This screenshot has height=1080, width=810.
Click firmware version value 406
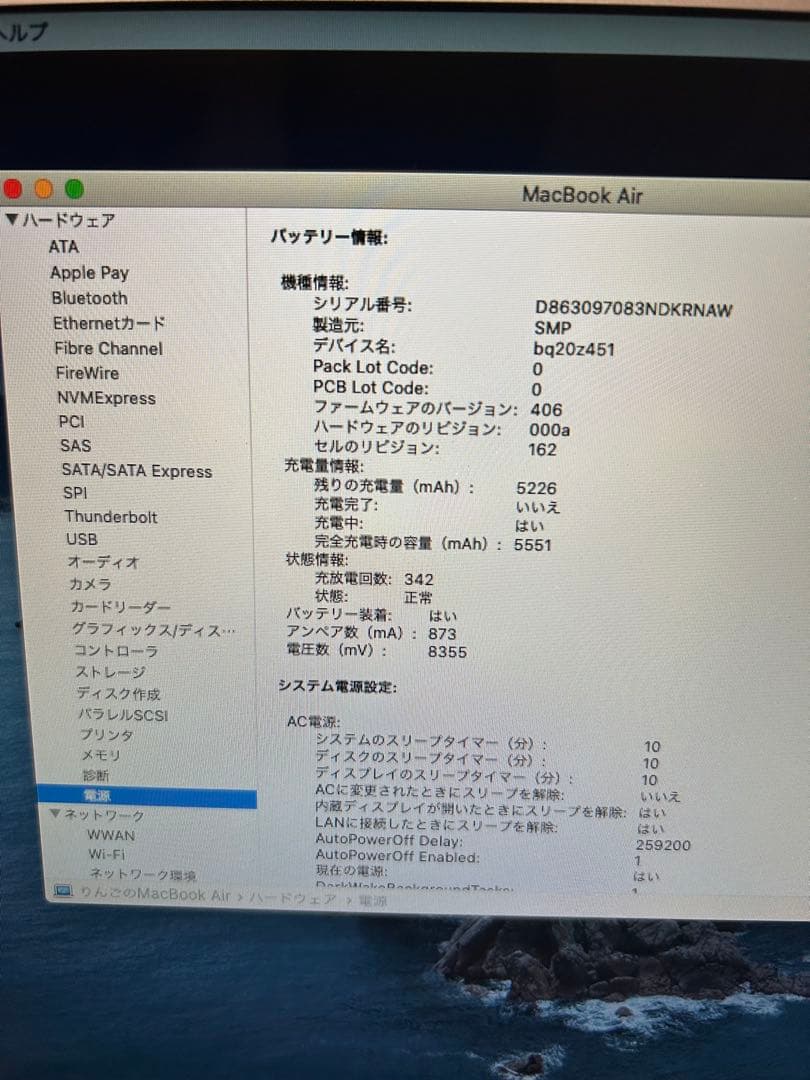(x=546, y=410)
